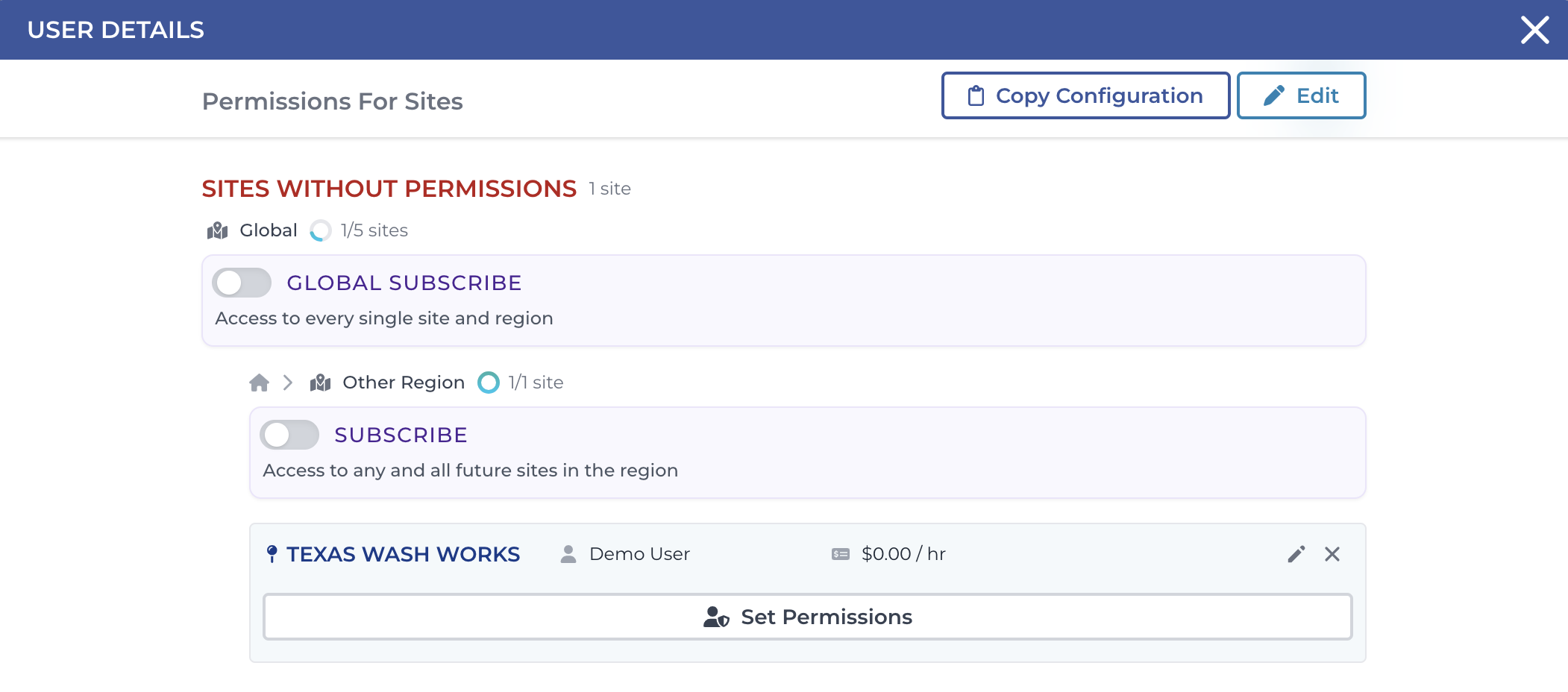
Task: Click the money icon before $0.00 / hr
Action: 841,553
